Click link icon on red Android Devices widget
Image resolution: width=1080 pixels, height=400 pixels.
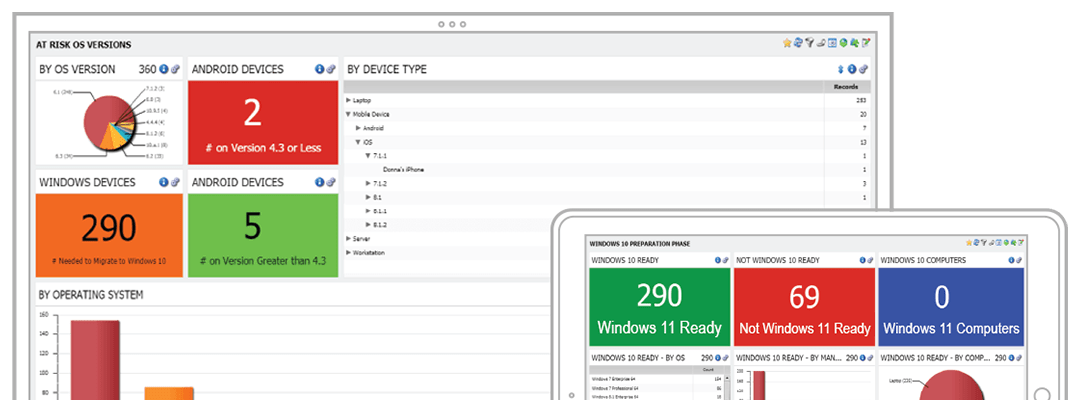click(x=331, y=69)
